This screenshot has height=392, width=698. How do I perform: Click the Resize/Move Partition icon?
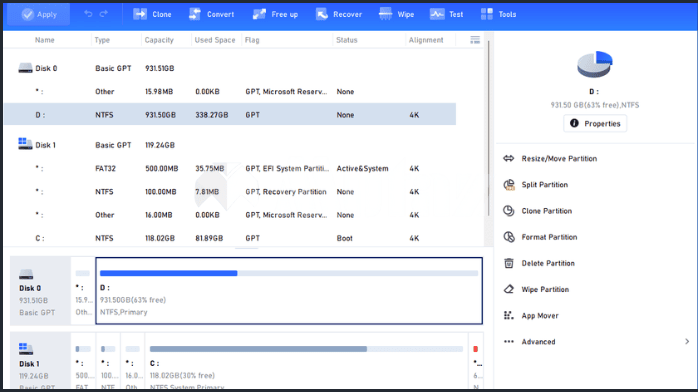pos(509,158)
